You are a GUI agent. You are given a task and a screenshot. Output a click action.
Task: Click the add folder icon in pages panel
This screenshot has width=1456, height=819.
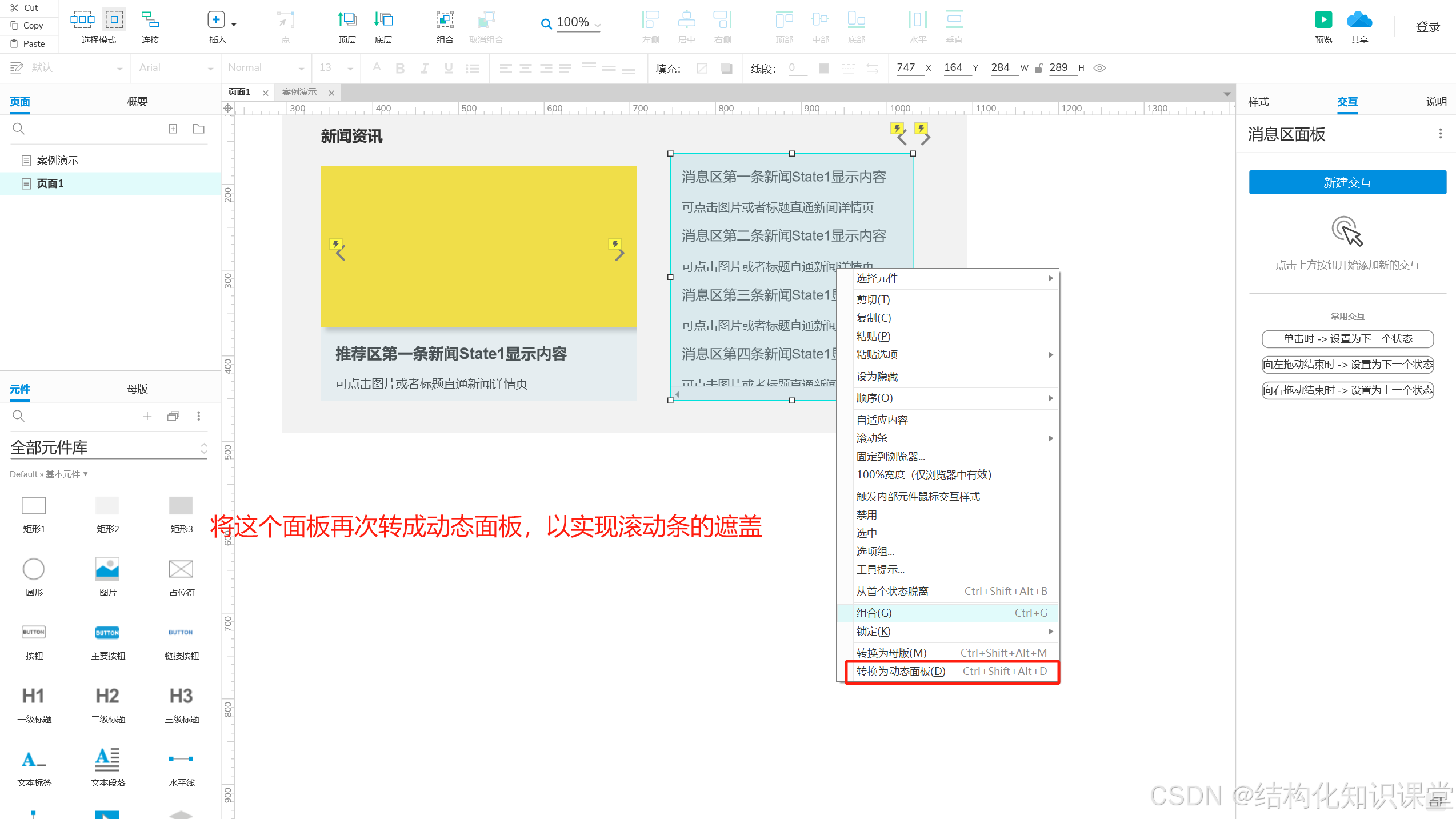pyautogui.click(x=199, y=129)
